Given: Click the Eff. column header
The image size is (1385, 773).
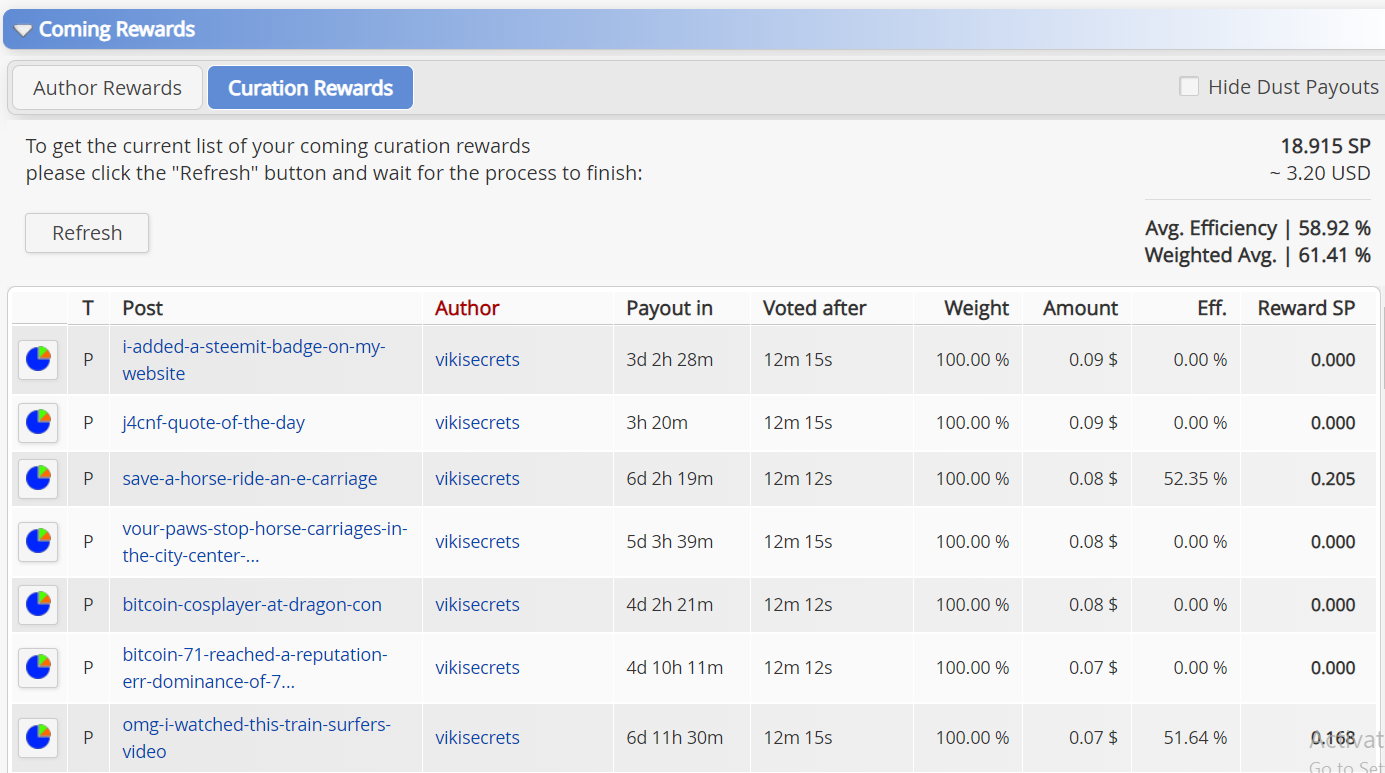Looking at the screenshot, I should click(x=1211, y=308).
